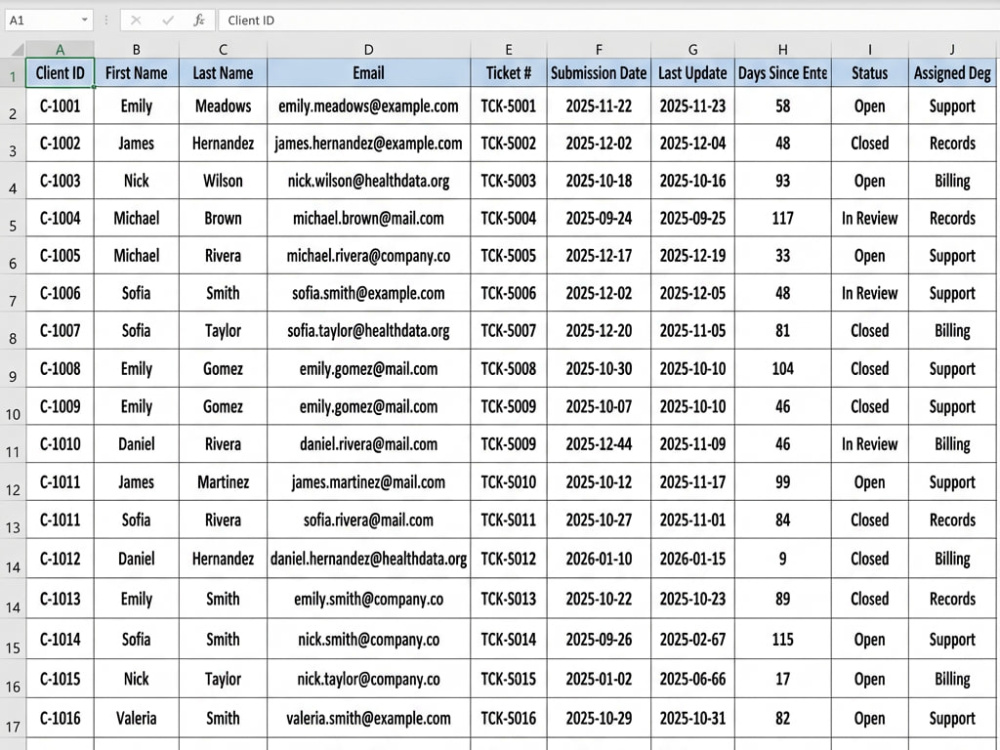The height and width of the screenshot is (750, 1000).
Task: Select column B header
Action: pyautogui.click(x=136, y=49)
